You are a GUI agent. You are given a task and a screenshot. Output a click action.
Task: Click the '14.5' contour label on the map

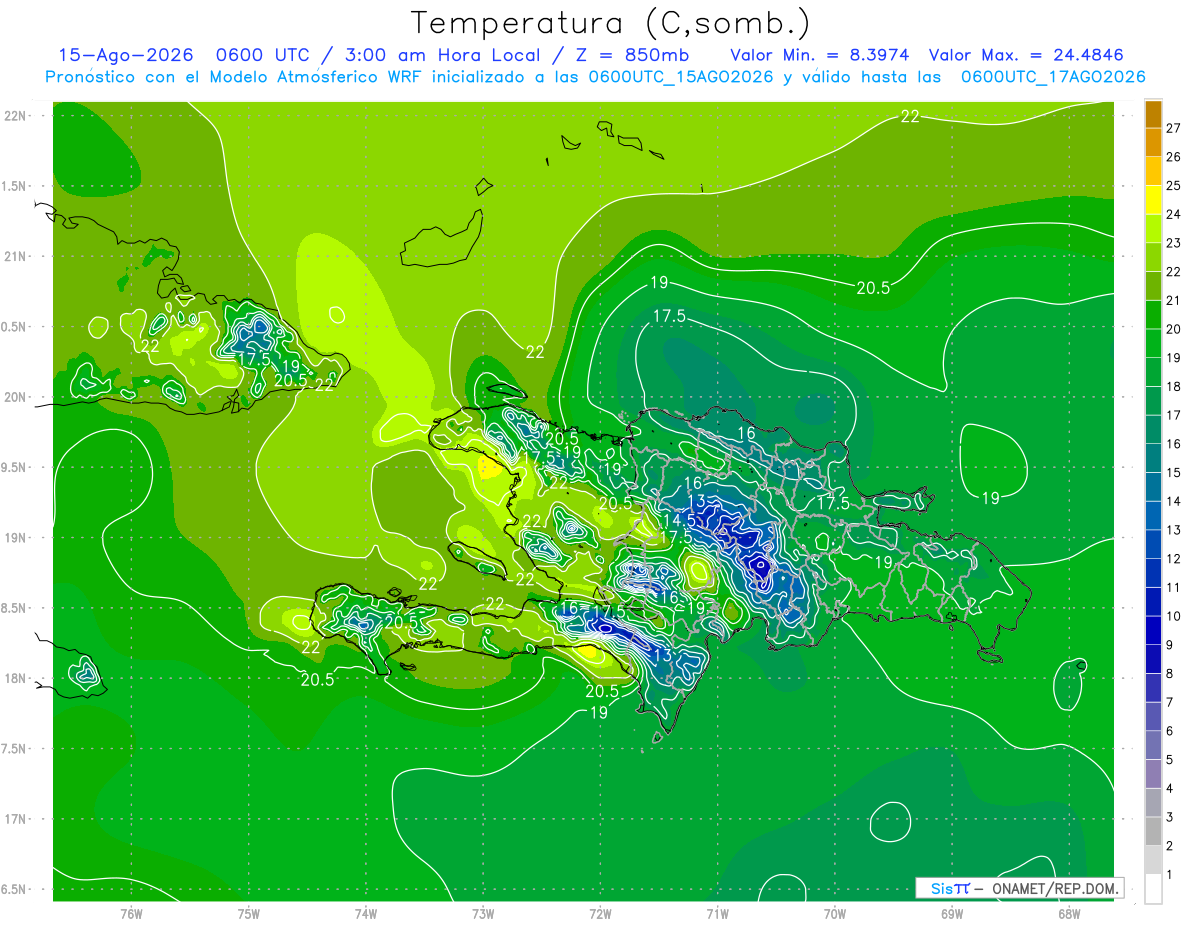[679, 520]
